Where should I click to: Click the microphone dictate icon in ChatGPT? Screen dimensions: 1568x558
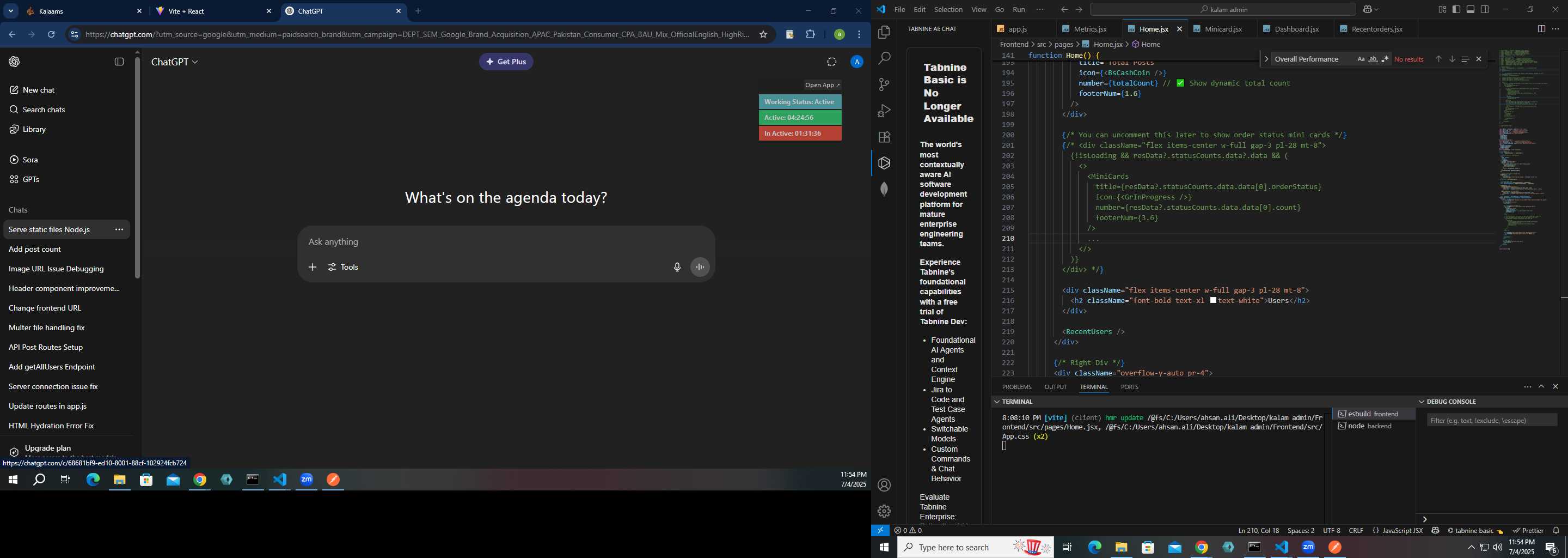tap(677, 268)
